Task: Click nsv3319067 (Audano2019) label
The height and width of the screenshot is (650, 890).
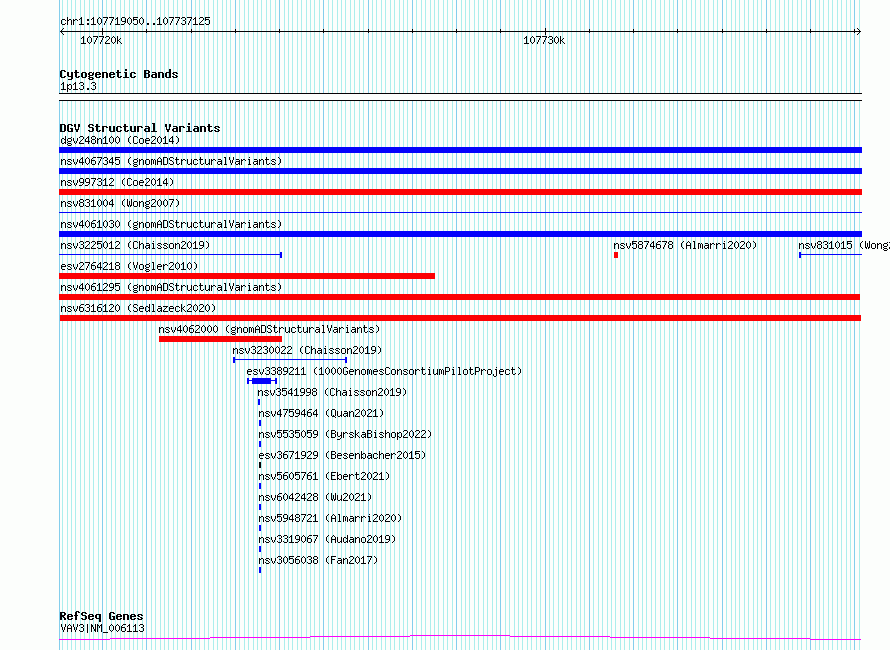Action: 327,539
